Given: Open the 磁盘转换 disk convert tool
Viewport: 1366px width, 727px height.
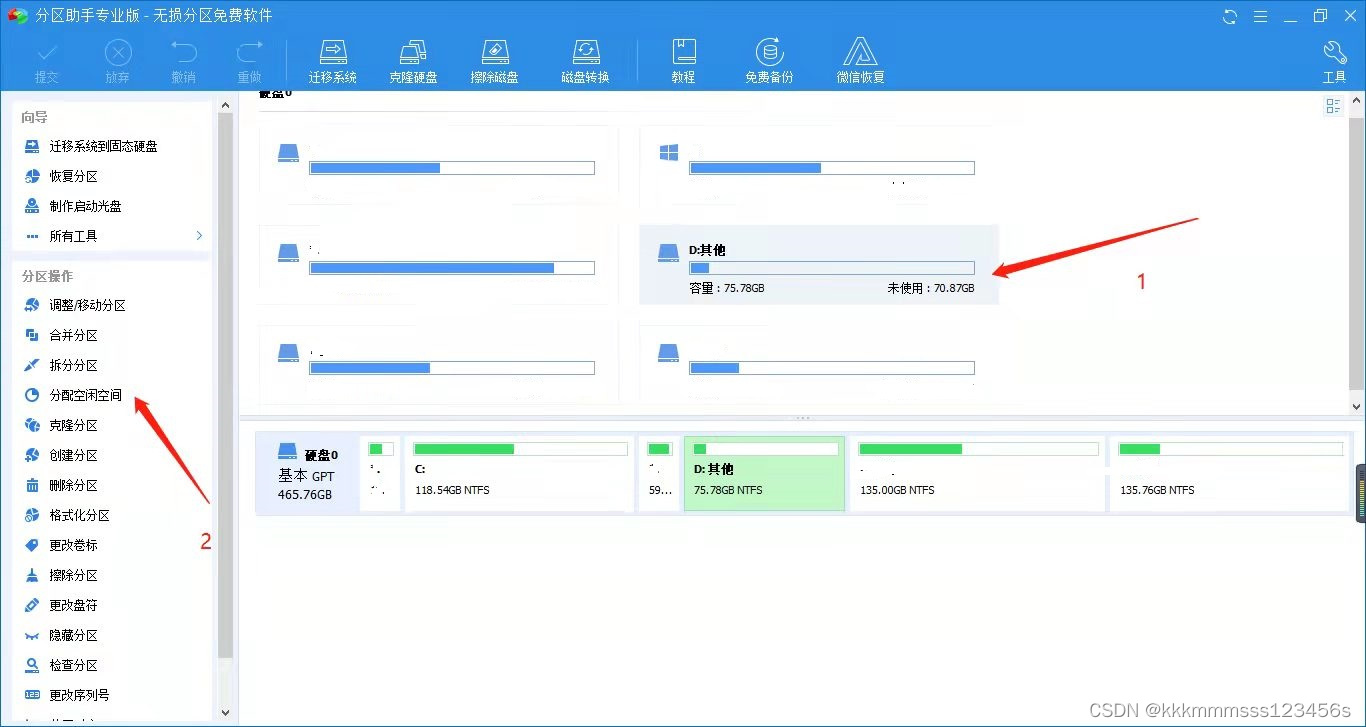Looking at the screenshot, I should tap(585, 62).
